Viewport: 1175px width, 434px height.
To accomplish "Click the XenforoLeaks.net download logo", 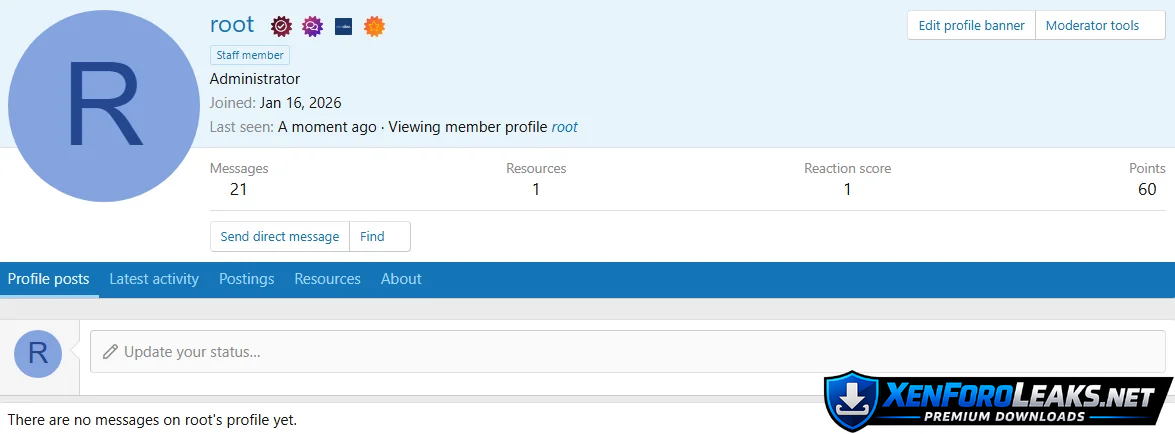I will pyautogui.click(x=998, y=403).
